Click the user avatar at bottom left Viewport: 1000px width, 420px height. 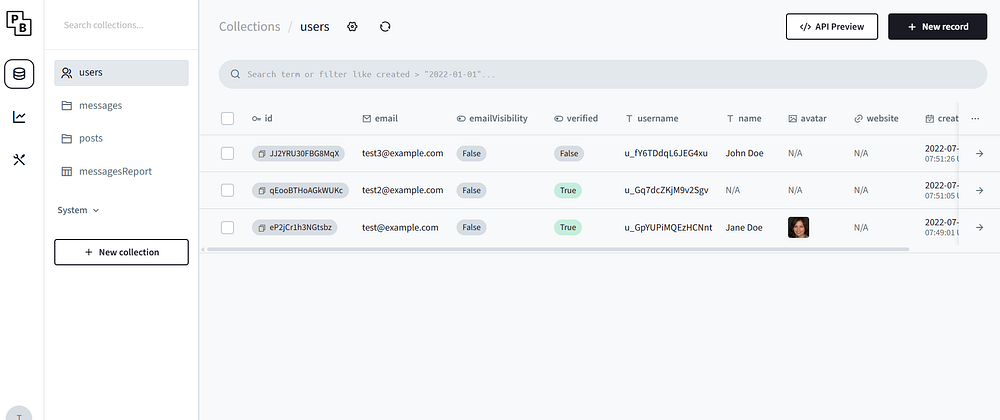tap(19, 413)
